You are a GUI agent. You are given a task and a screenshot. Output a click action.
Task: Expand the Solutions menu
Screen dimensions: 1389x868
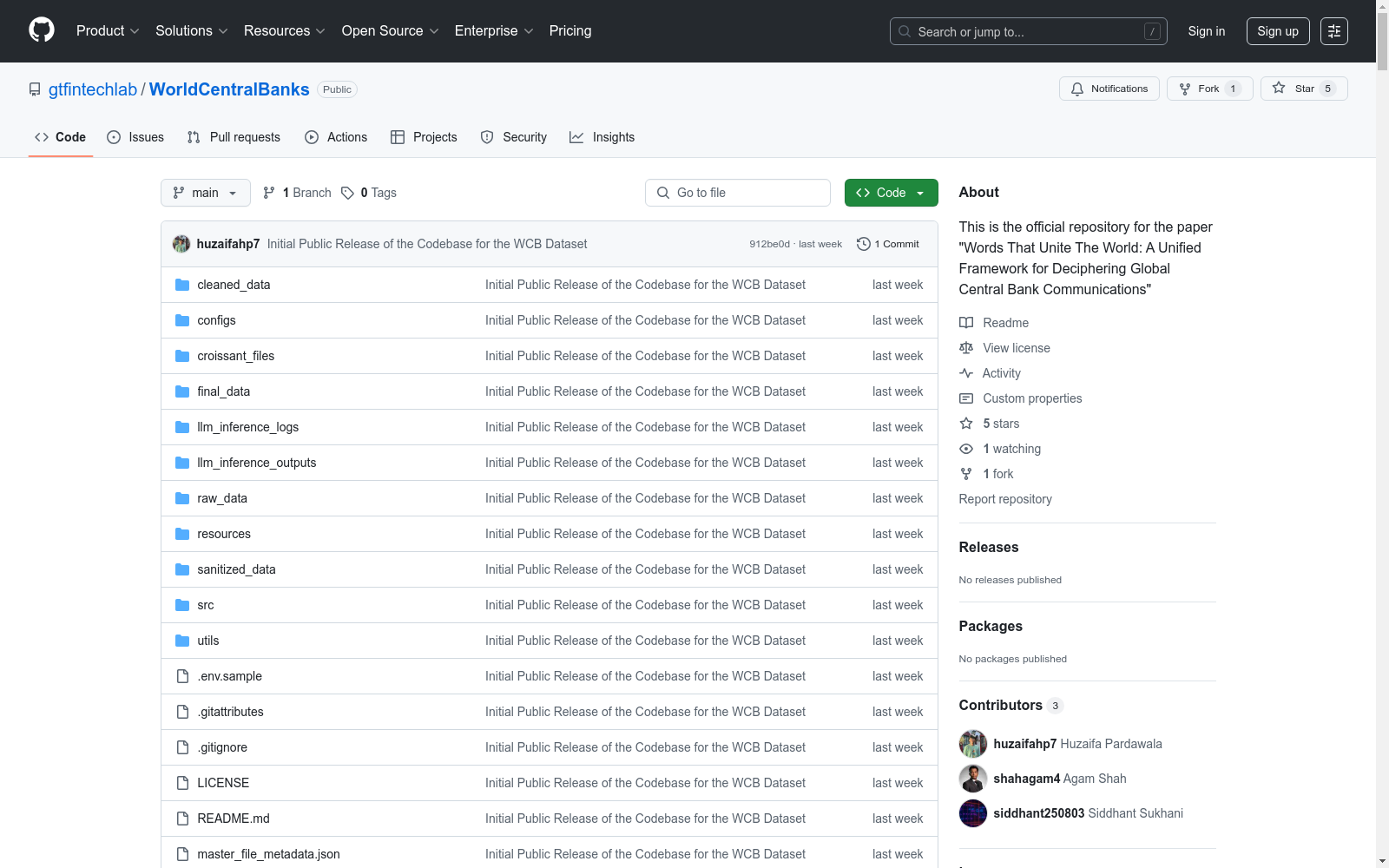pyautogui.click(x=191, y=31)
